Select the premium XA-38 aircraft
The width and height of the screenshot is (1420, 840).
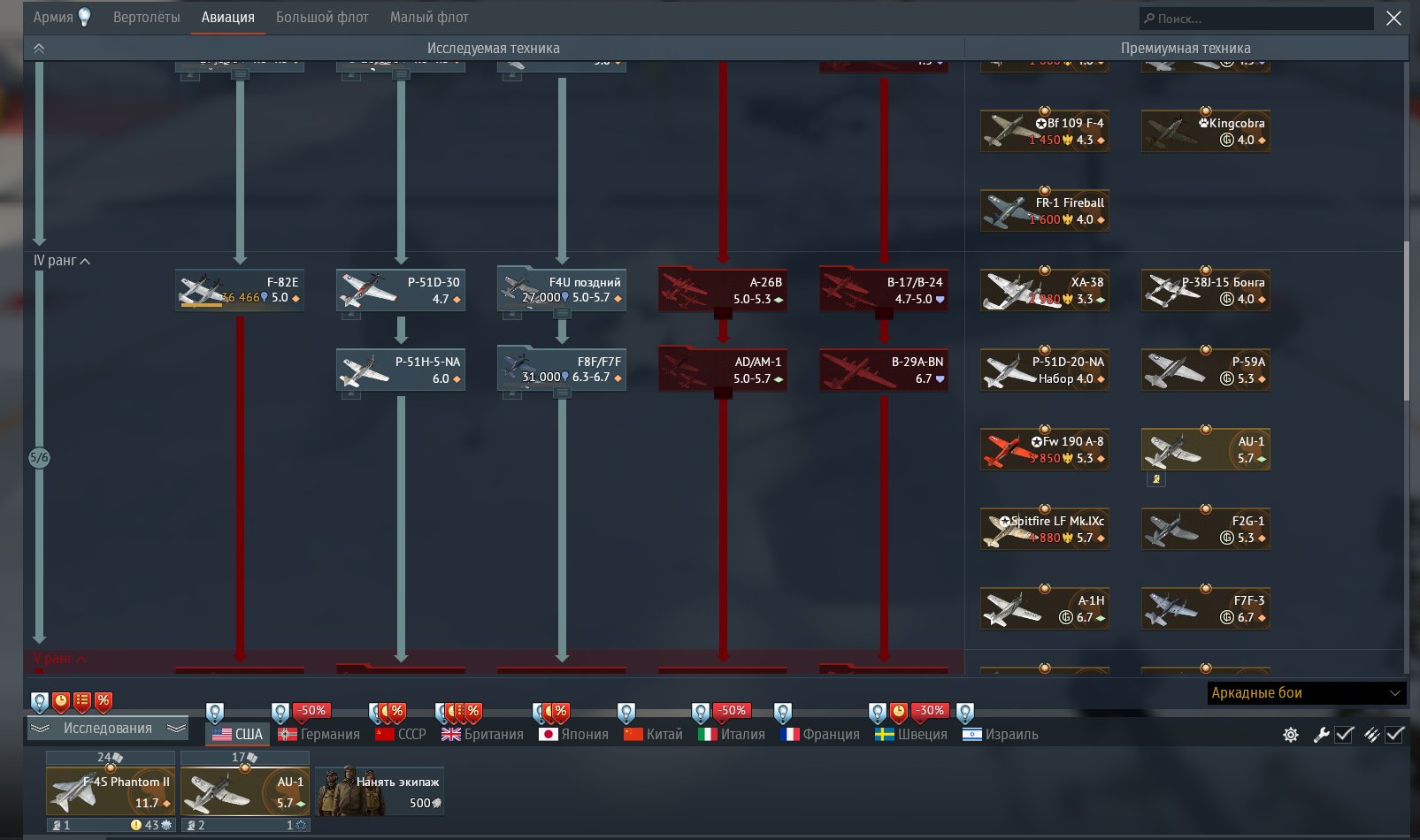point(1045,290)
